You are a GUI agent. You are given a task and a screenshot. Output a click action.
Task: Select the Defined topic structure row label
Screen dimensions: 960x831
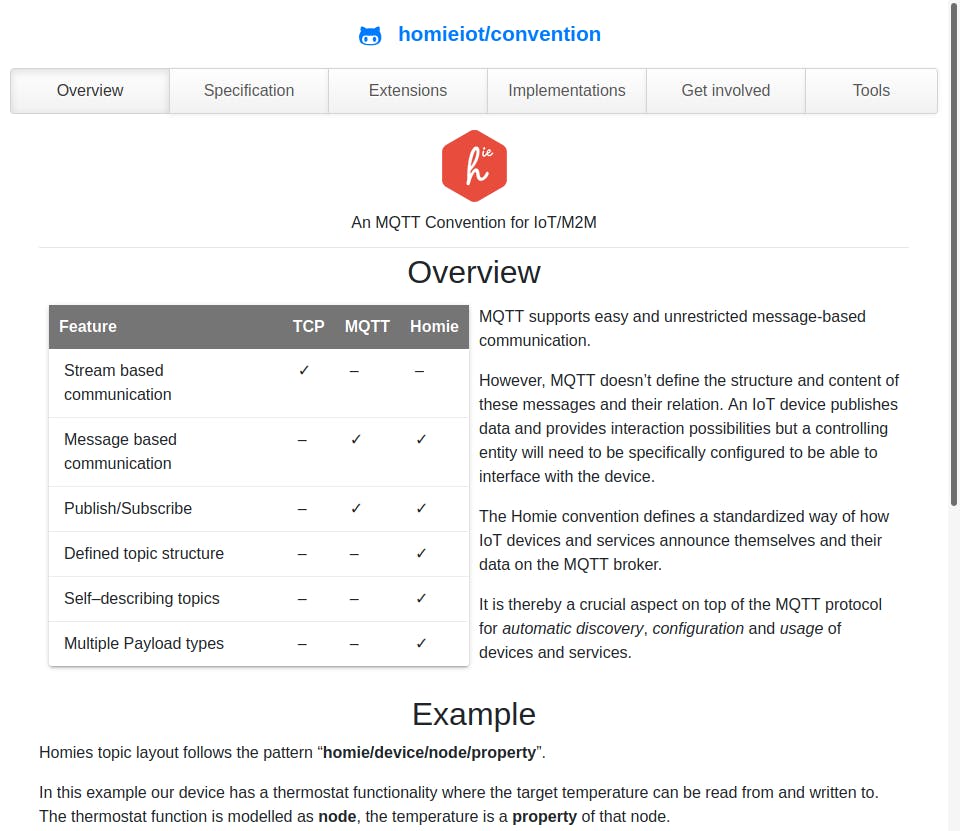(x=144, y=554)
